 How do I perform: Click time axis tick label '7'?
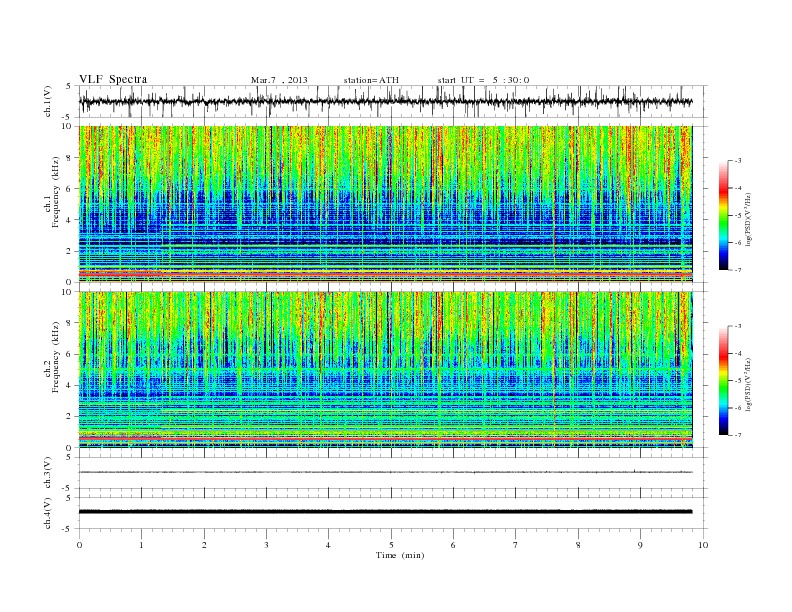pyautogui.click(x=516, y=545)
